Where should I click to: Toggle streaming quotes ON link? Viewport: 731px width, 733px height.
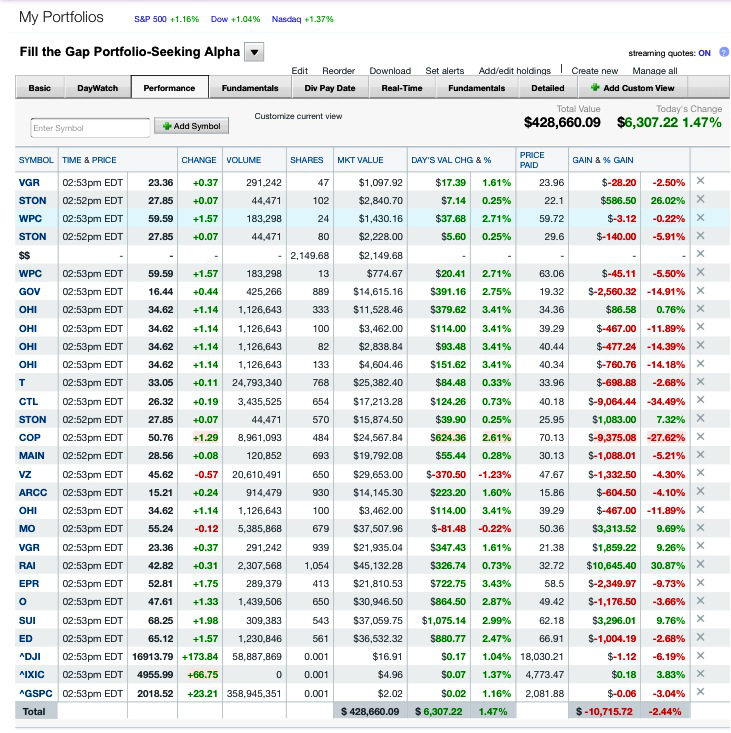click(704, 53)
